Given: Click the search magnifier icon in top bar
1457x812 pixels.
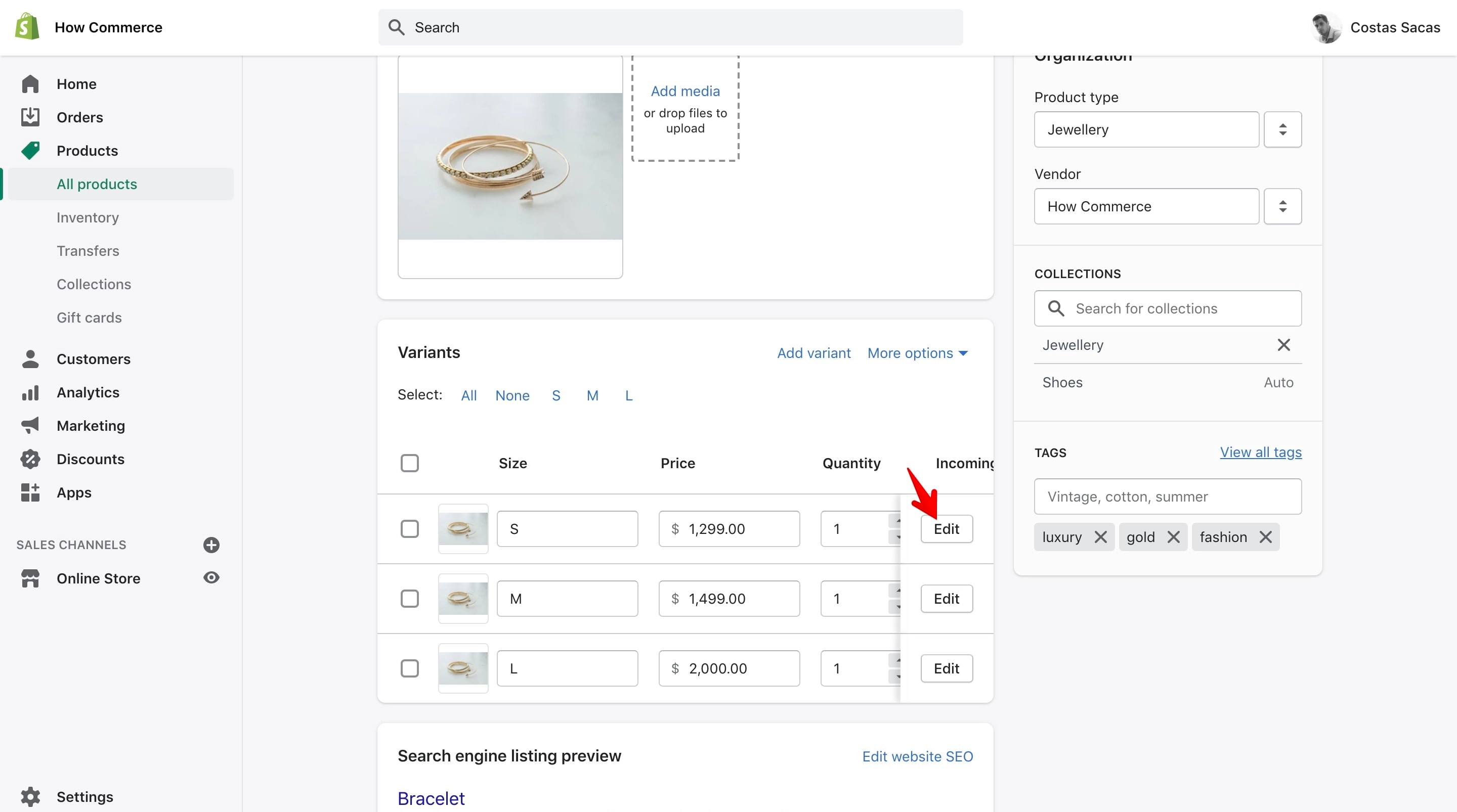Looking at the screenshot, I should coord(397,27).
